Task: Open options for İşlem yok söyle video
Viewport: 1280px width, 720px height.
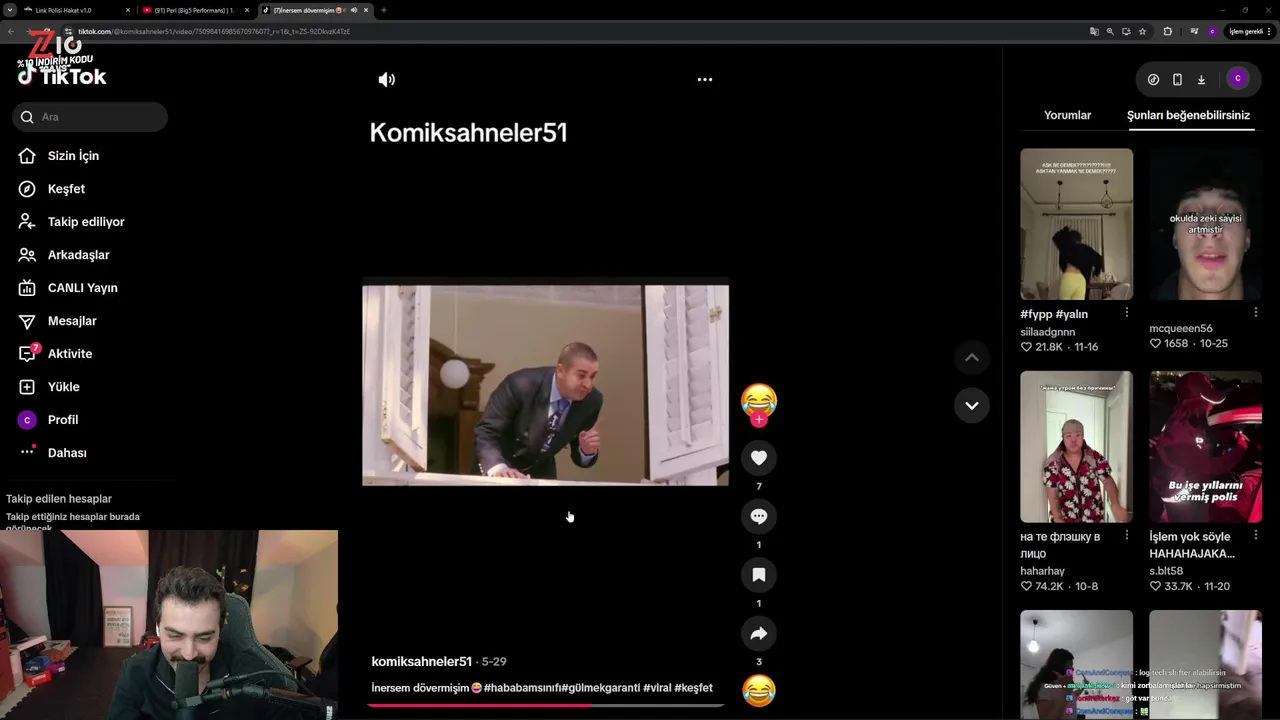Action: (1255, 535)
